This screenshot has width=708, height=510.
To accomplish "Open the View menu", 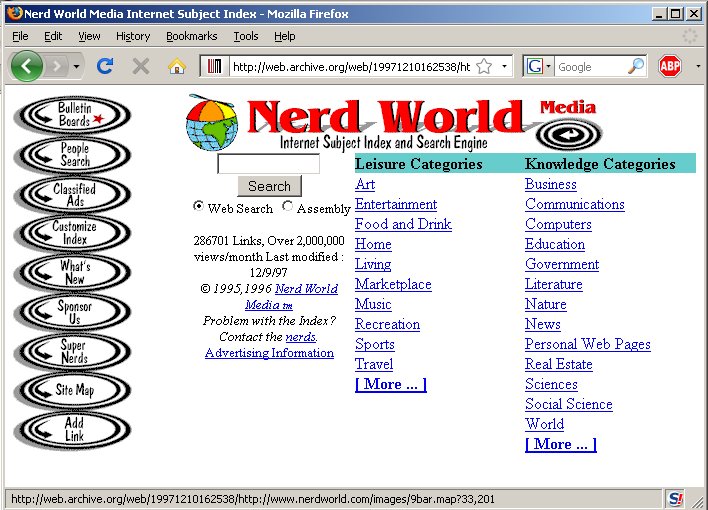I will click(89, 36).
